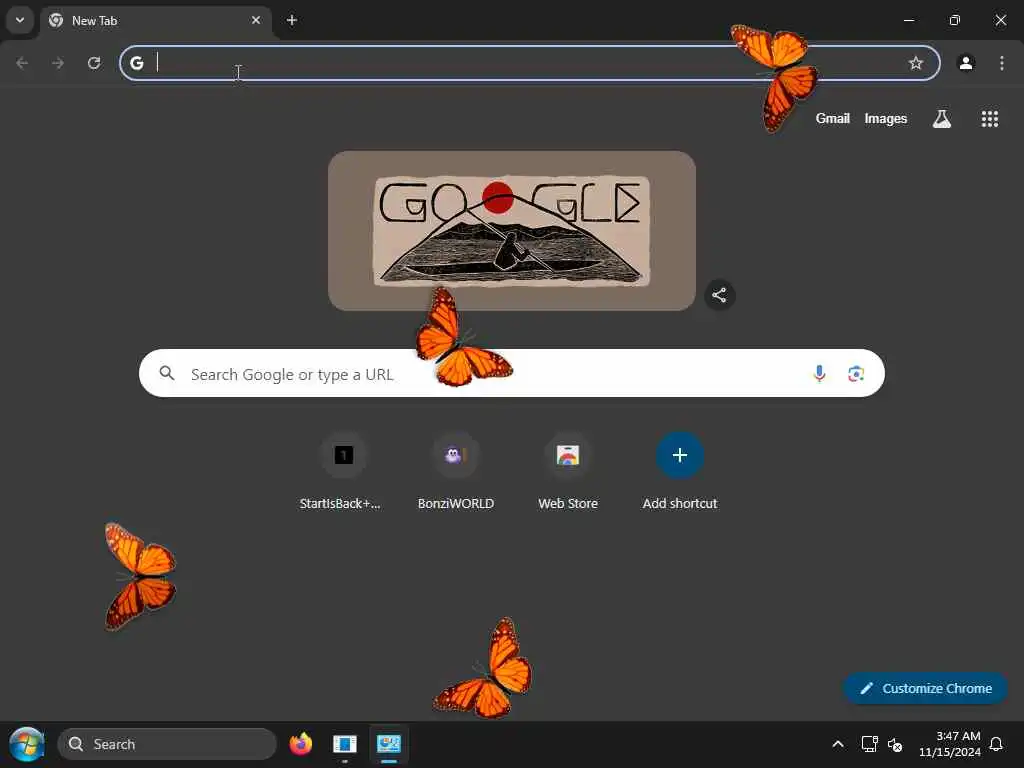Focus the Chrome address bar

coord(530,63)
